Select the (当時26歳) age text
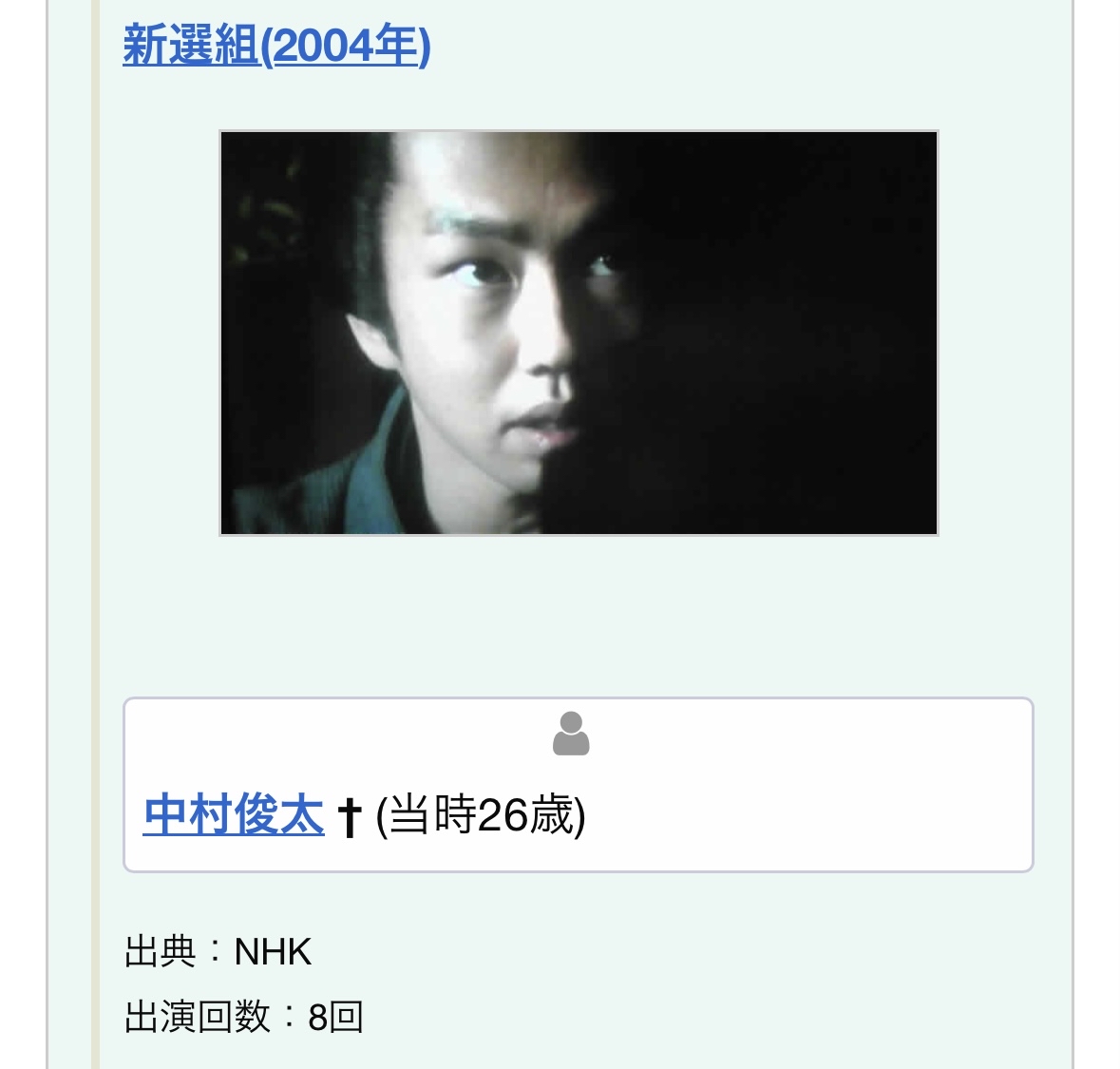Image resolution: width=1120 pixels, height=1069 pixels. [481, 815]
